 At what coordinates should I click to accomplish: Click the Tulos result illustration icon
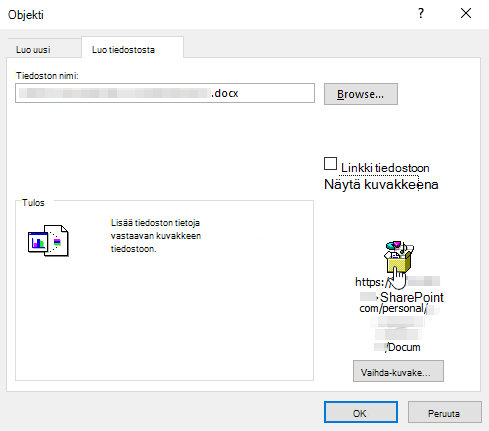pos(48,240)
